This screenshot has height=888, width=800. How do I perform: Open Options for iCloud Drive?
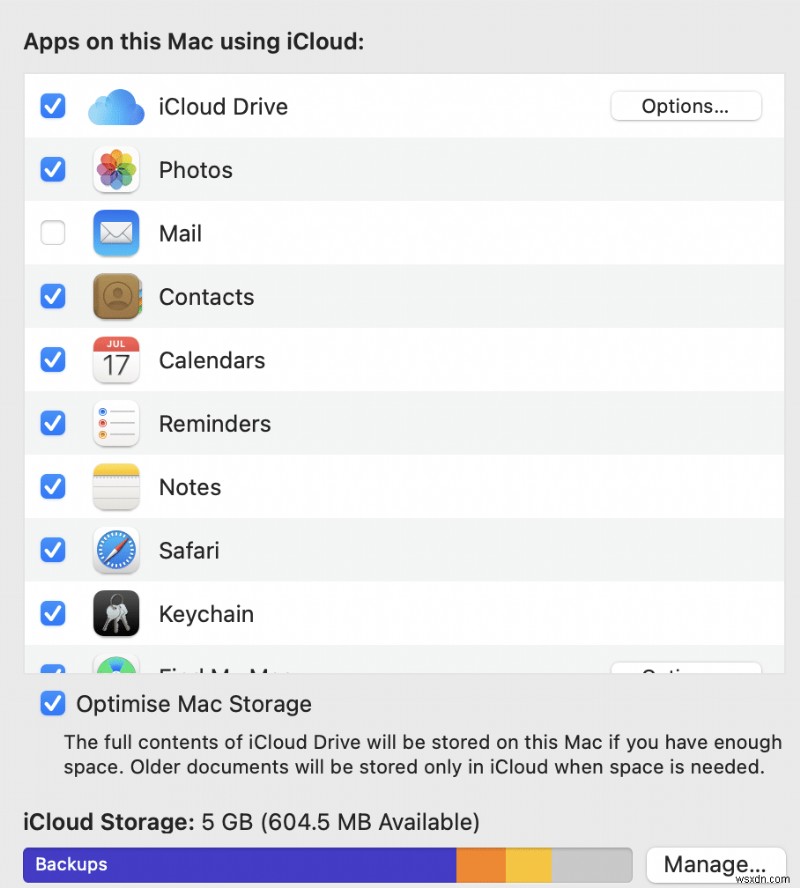[x=685, y=106]
